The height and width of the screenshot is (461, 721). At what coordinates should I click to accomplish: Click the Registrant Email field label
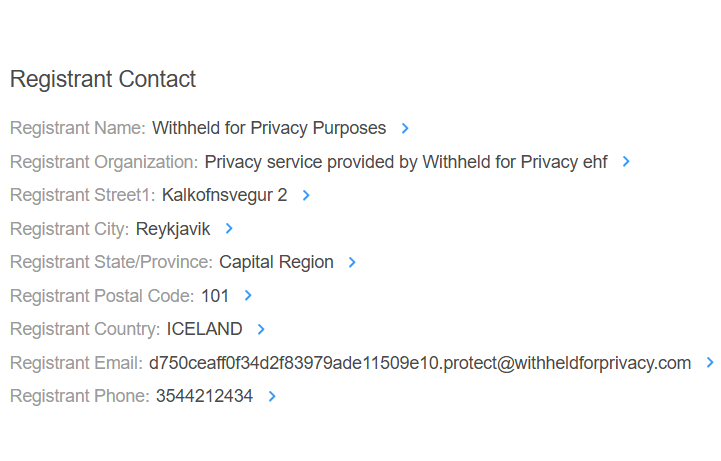point(76,363)
